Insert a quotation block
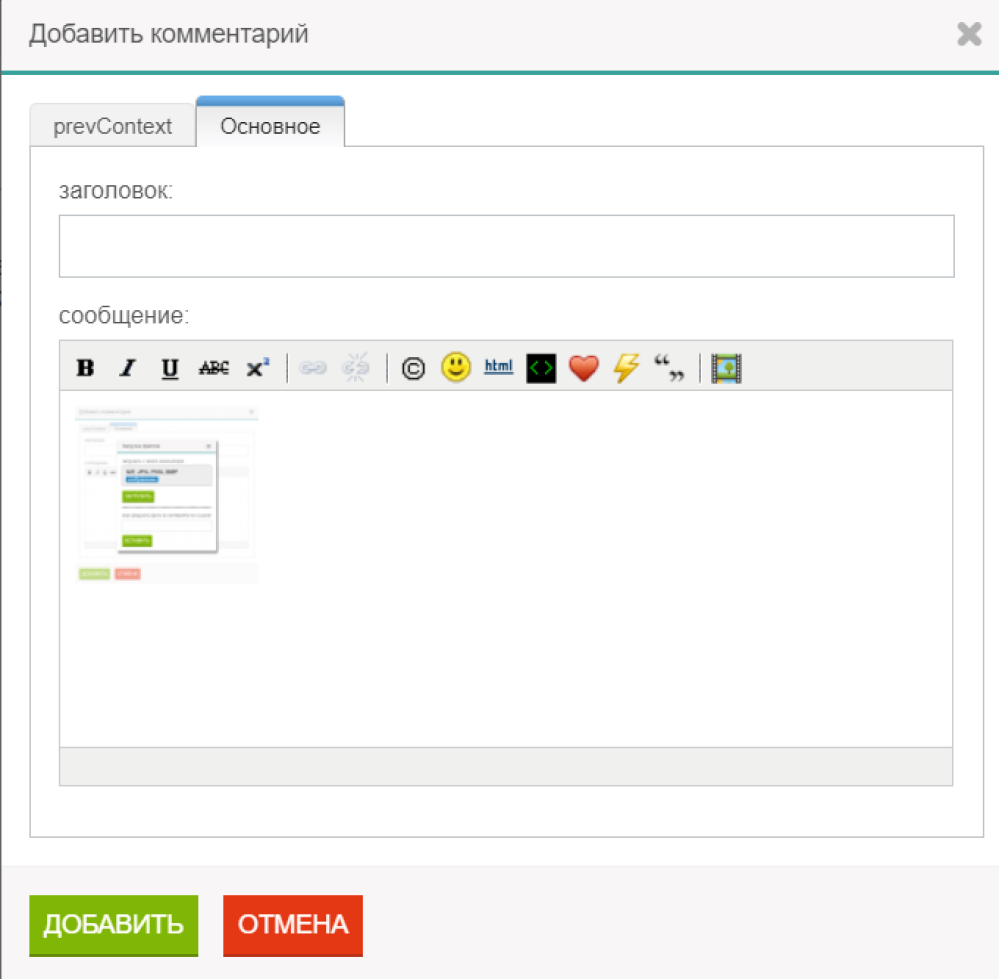Viewport: 999px width, 979px height. [x=669, y=368]
